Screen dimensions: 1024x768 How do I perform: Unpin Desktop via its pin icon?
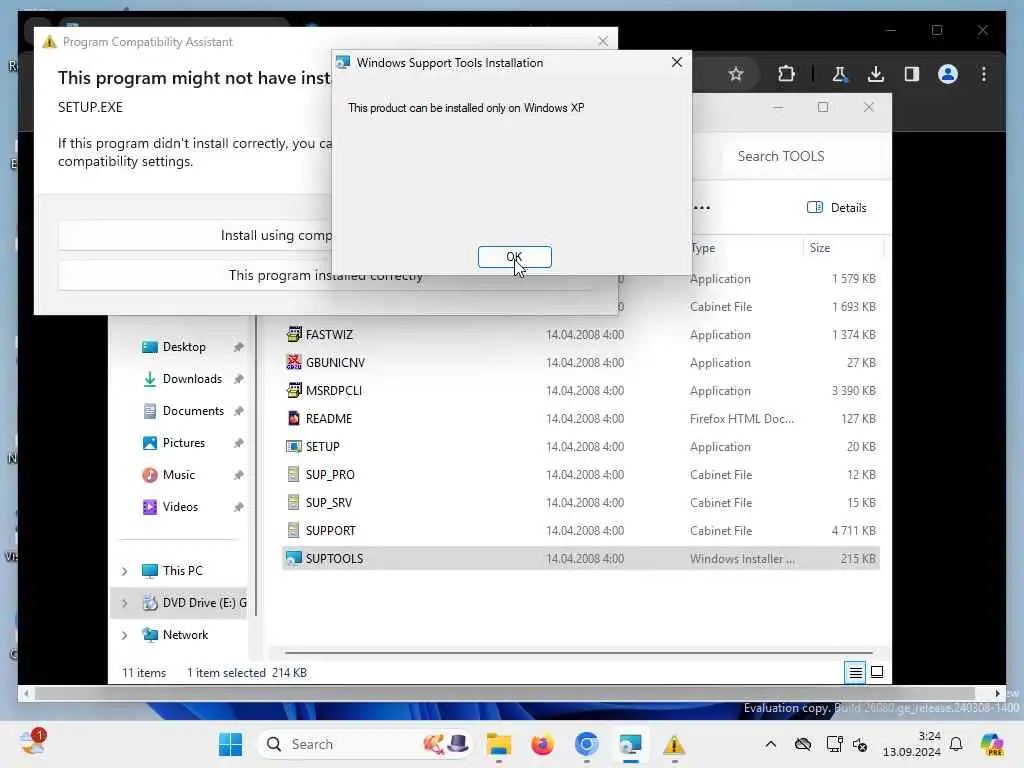(x=238, y=347)
